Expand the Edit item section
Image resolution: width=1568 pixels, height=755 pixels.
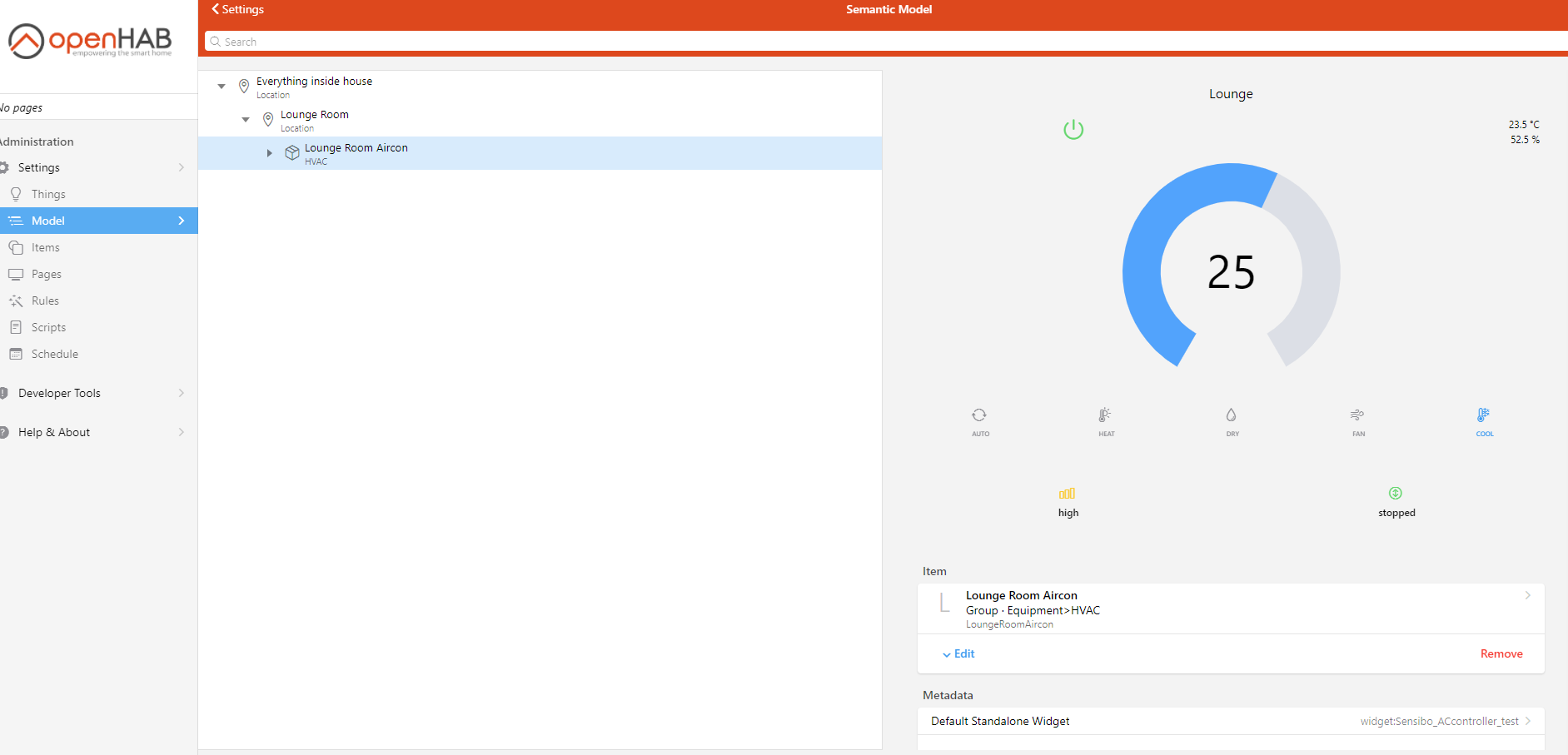coord(958,654)
